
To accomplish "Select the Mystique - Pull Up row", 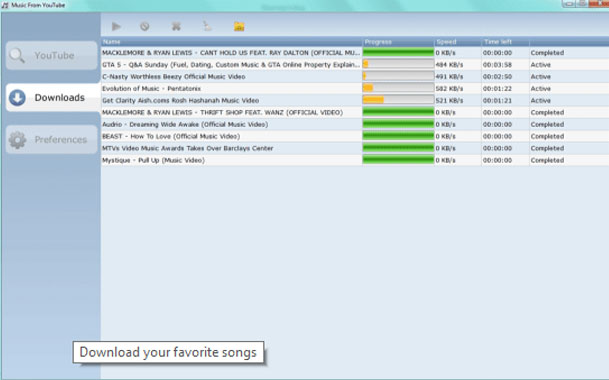I will pos(355,160).
